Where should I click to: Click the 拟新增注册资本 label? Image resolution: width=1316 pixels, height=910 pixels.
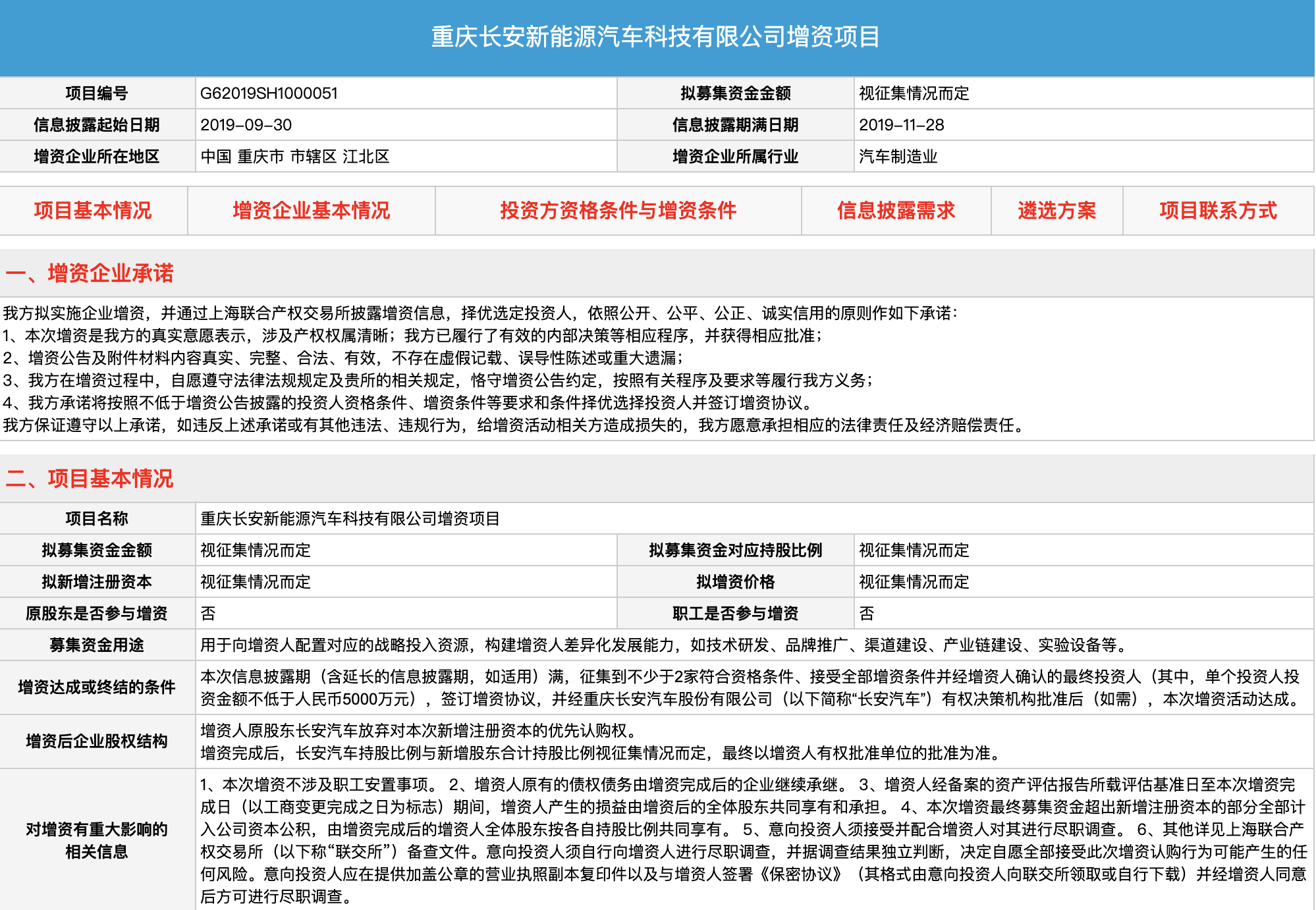click(x=97, y=582)
